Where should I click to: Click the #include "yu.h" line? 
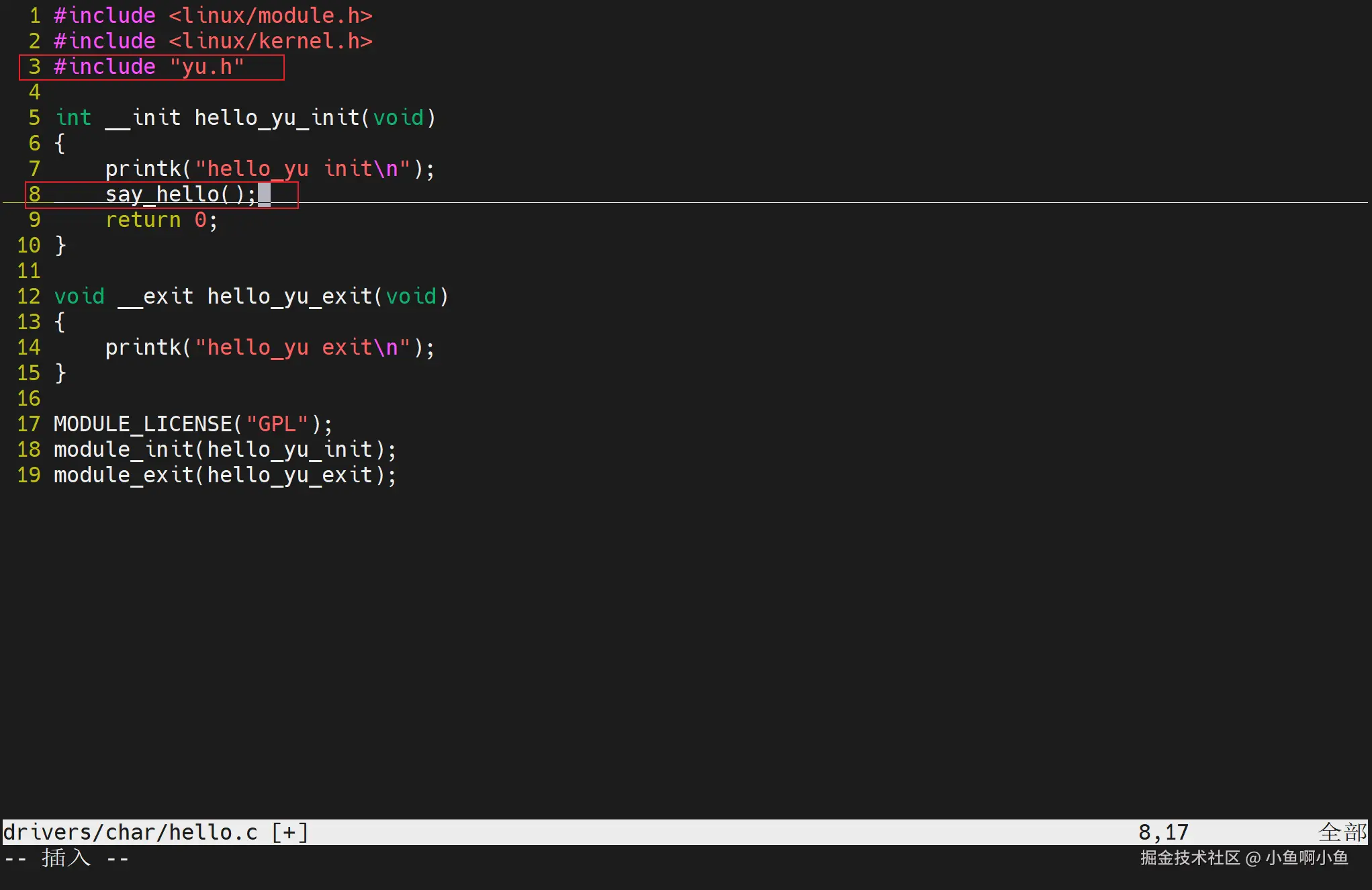coord(149,67)
